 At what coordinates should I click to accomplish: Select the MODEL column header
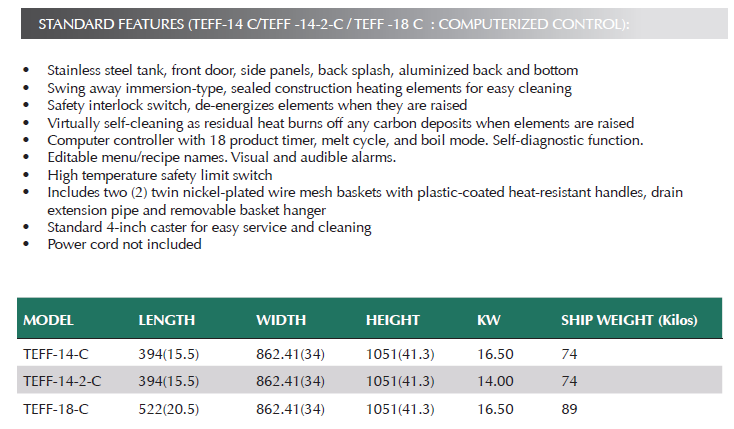point(48,320)
